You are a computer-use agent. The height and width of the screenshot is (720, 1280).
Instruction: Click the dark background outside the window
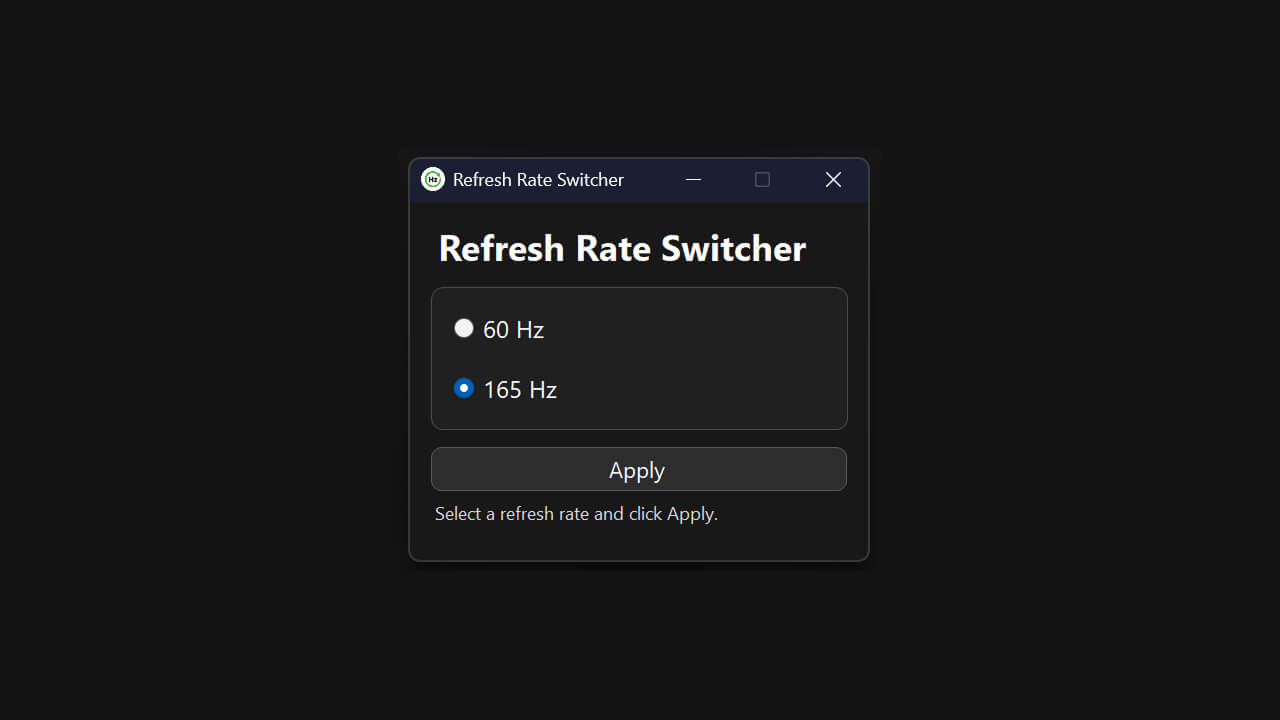click(x=200, y=400)
